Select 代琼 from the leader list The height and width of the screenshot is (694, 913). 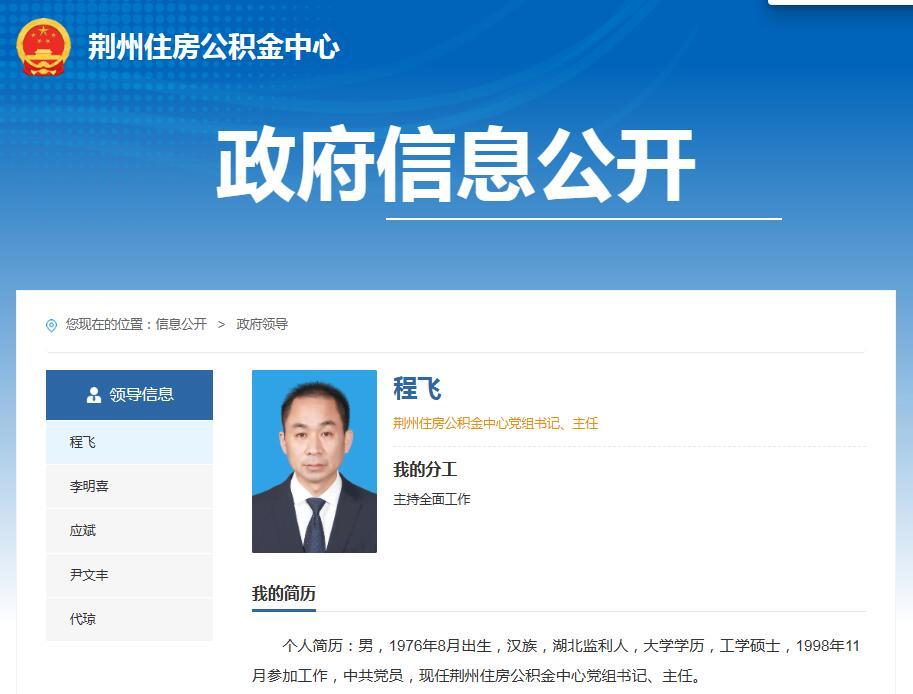83,619
